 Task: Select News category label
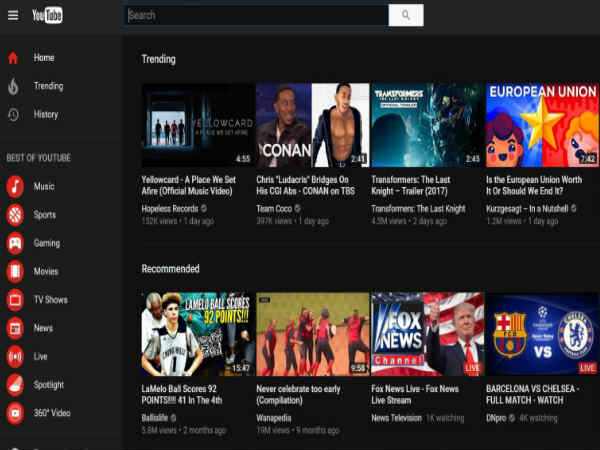point(43,328)
